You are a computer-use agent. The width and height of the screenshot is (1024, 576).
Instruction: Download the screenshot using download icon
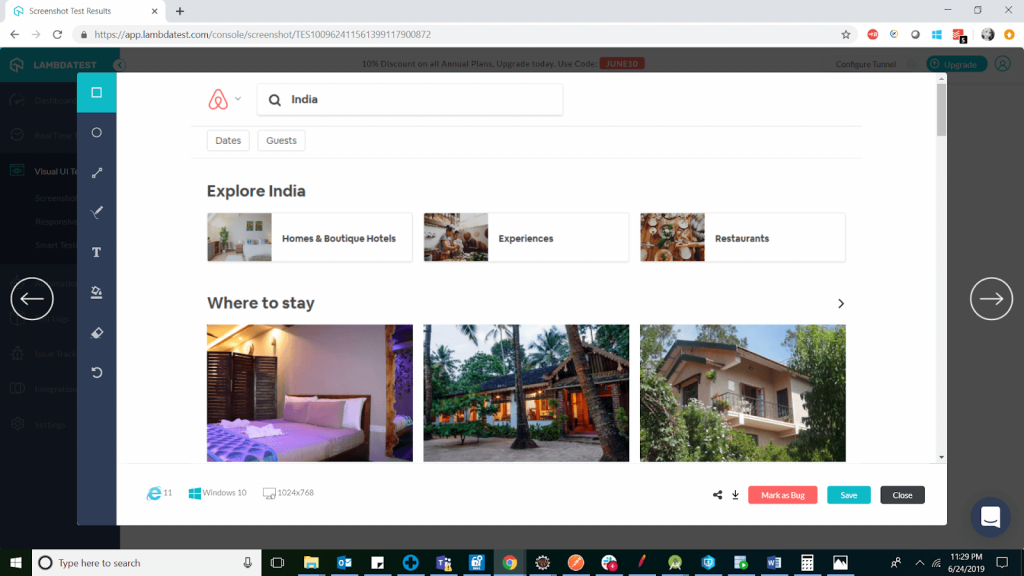[x=735, y=495]
